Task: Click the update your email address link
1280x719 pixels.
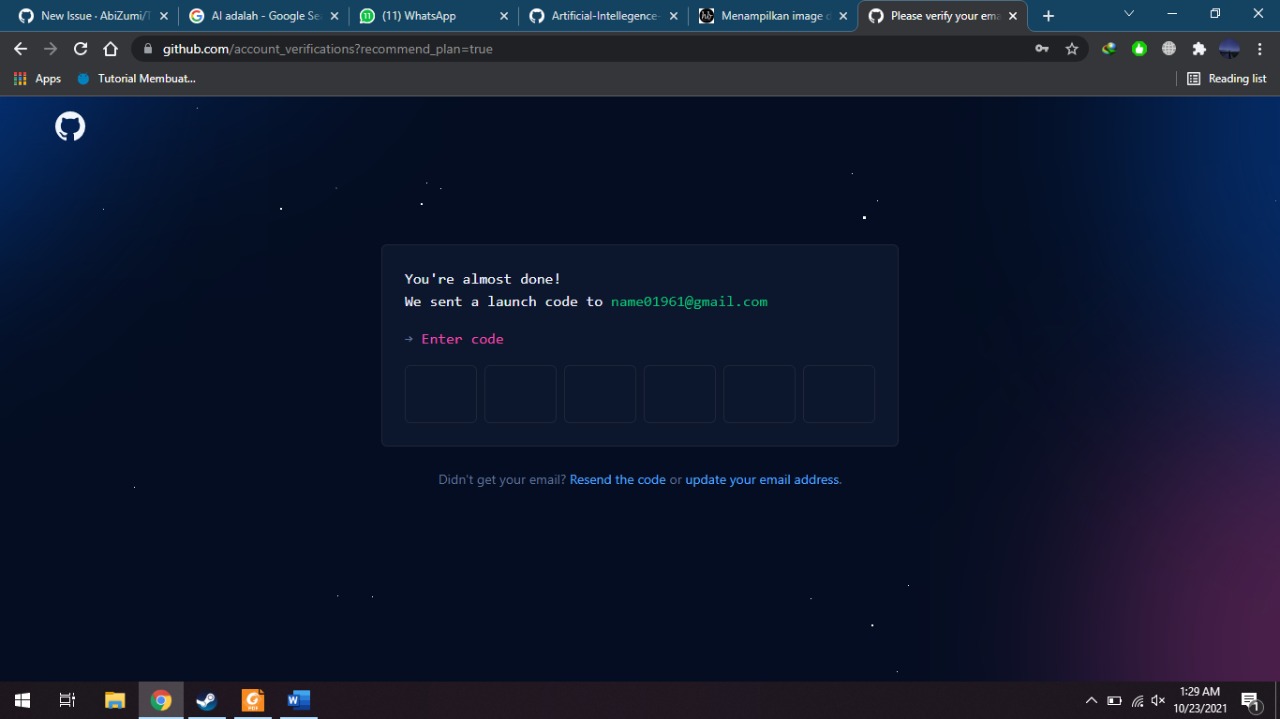Action: click(x=762, y=479)
